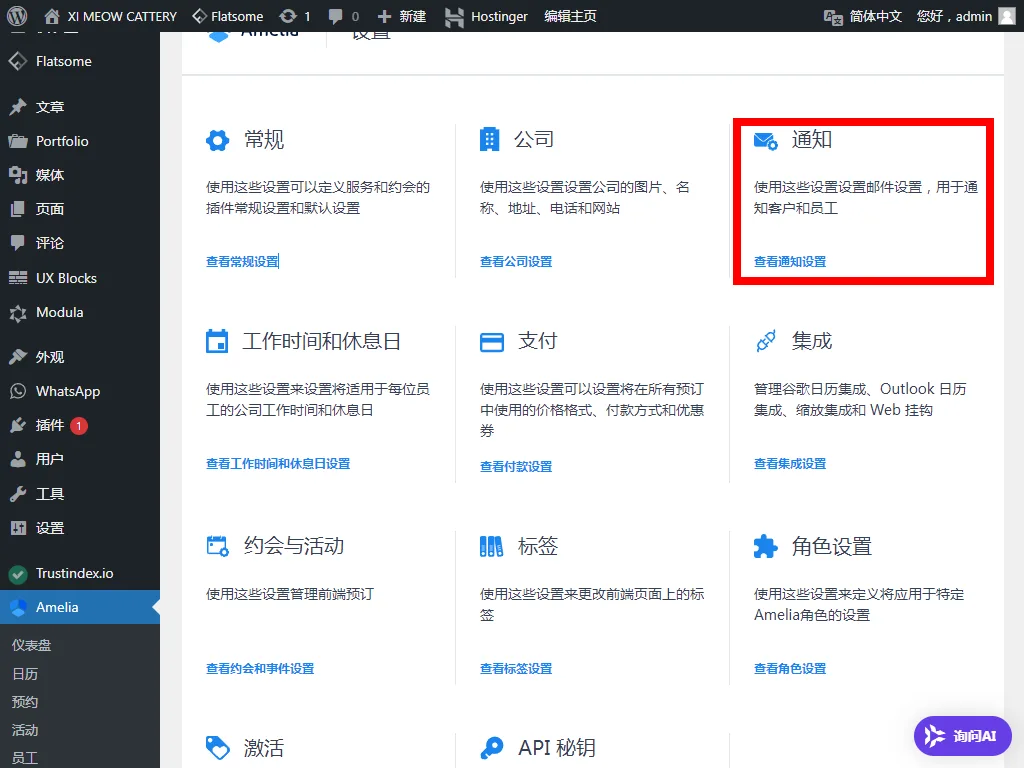
Task: Click the API 秘钥 key icon
Action: 491,748
